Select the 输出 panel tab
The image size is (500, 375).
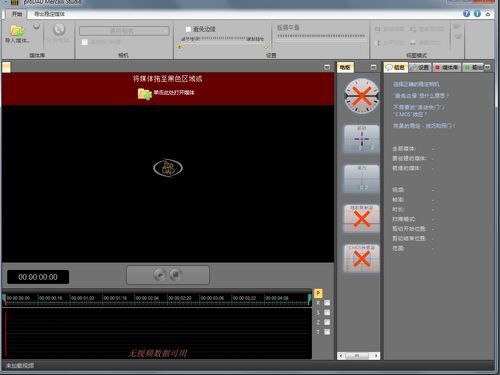[473, 67]
